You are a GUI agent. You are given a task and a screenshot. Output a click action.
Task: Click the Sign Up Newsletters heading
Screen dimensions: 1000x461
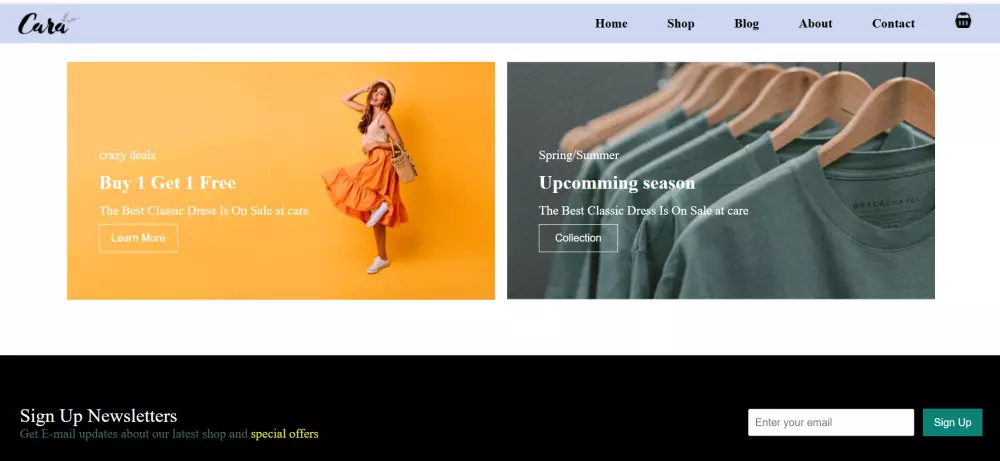pyautogui.click(x=98, y=416)
